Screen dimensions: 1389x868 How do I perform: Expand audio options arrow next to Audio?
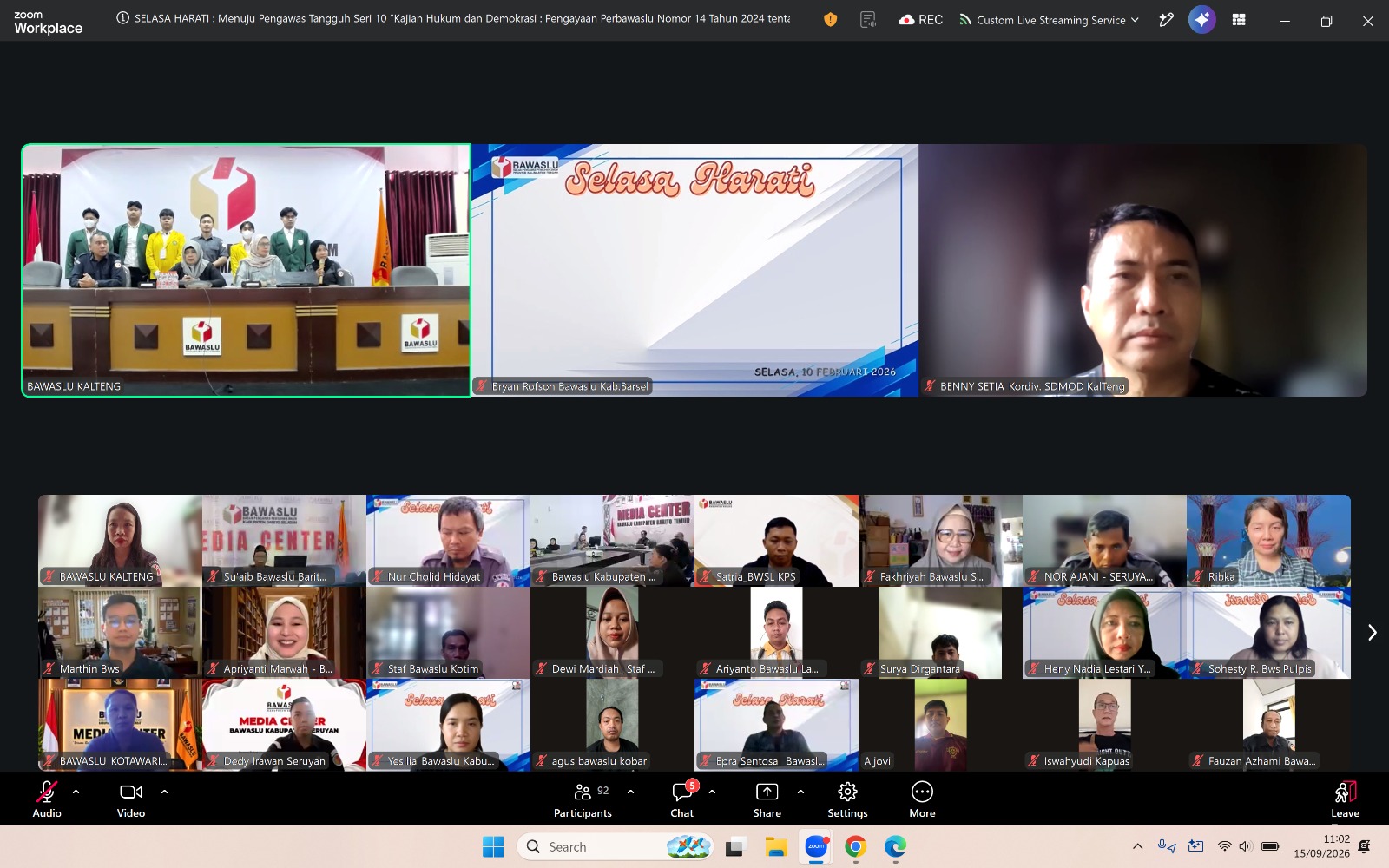[x=76, y=792]
